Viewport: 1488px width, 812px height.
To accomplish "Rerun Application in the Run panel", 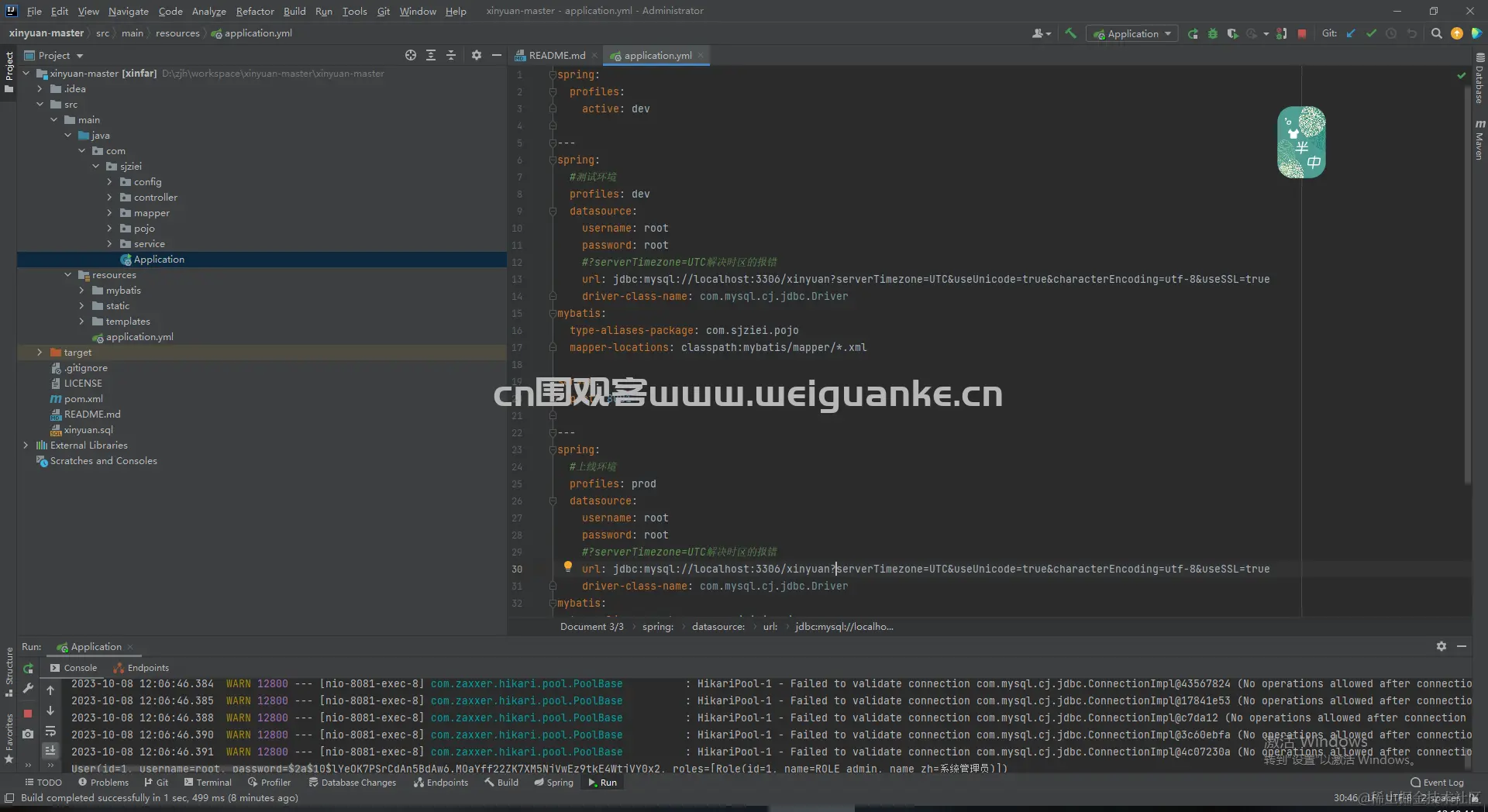I will point(28,668).
